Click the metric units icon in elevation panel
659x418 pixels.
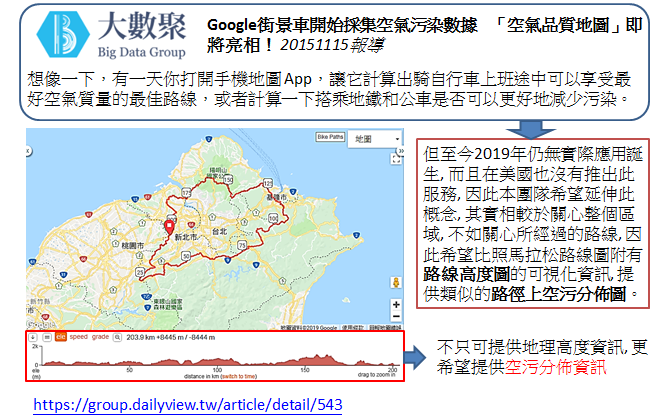tap(47, 337)
